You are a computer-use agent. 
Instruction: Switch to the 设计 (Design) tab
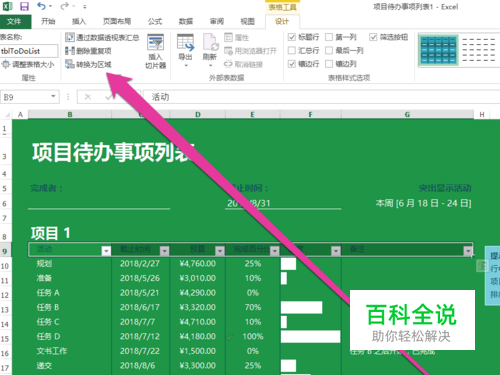(282, 22)
